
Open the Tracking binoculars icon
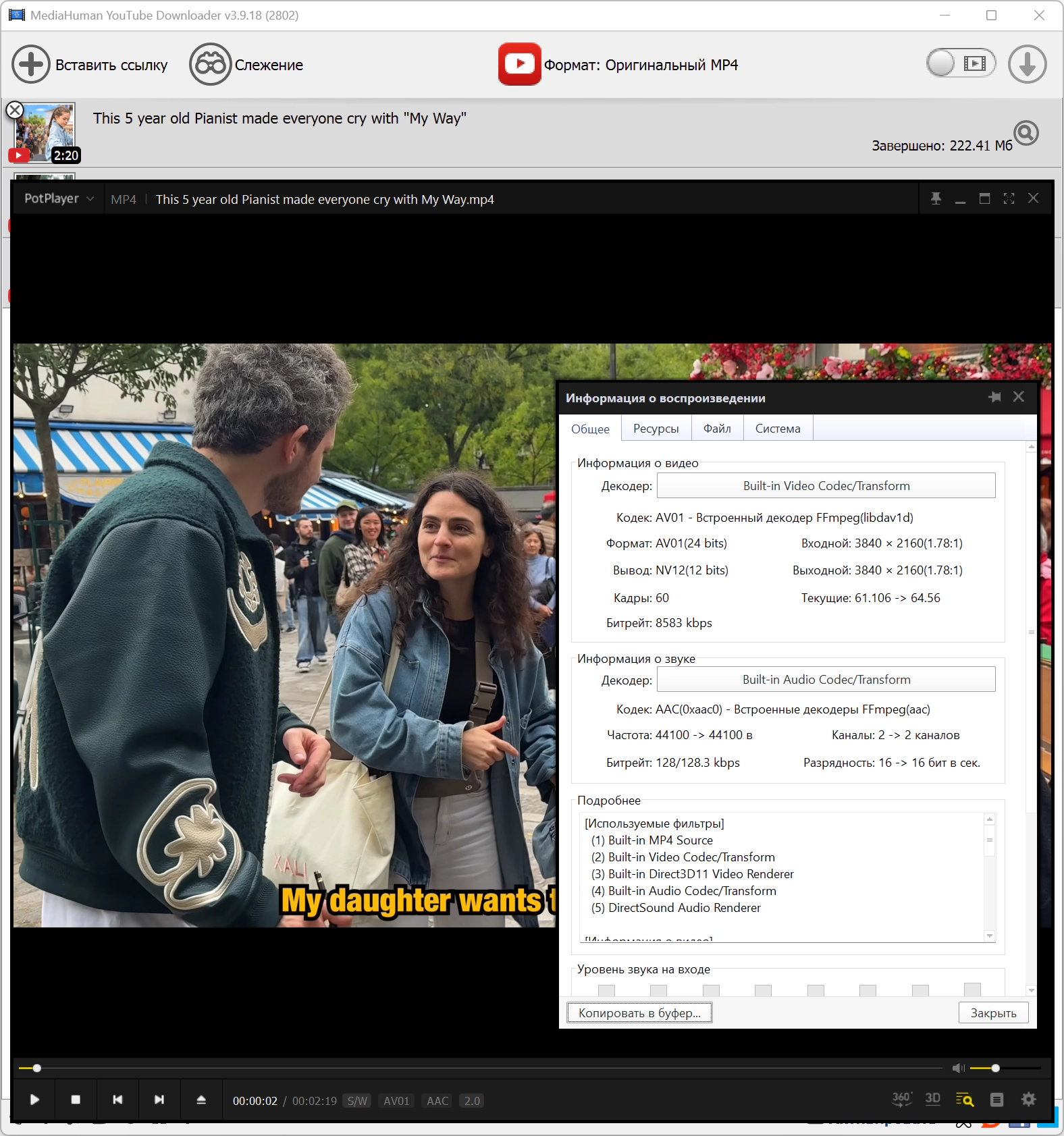click(x=210, y=65)
